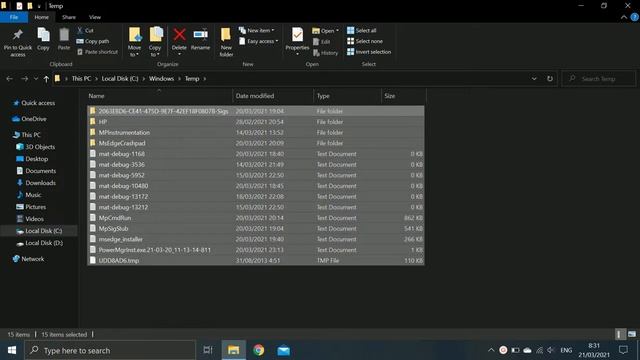Click Copy path in the Clipboard group
Viewport: 640px width, 360px height.
[x=93, y=41]
